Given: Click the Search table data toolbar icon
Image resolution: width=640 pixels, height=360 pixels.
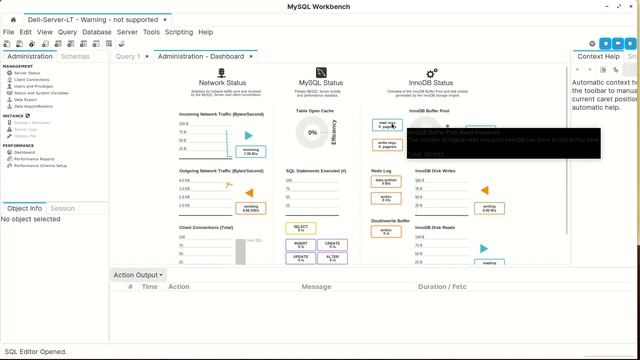Looking at the screenshot, I should (109, 44).
